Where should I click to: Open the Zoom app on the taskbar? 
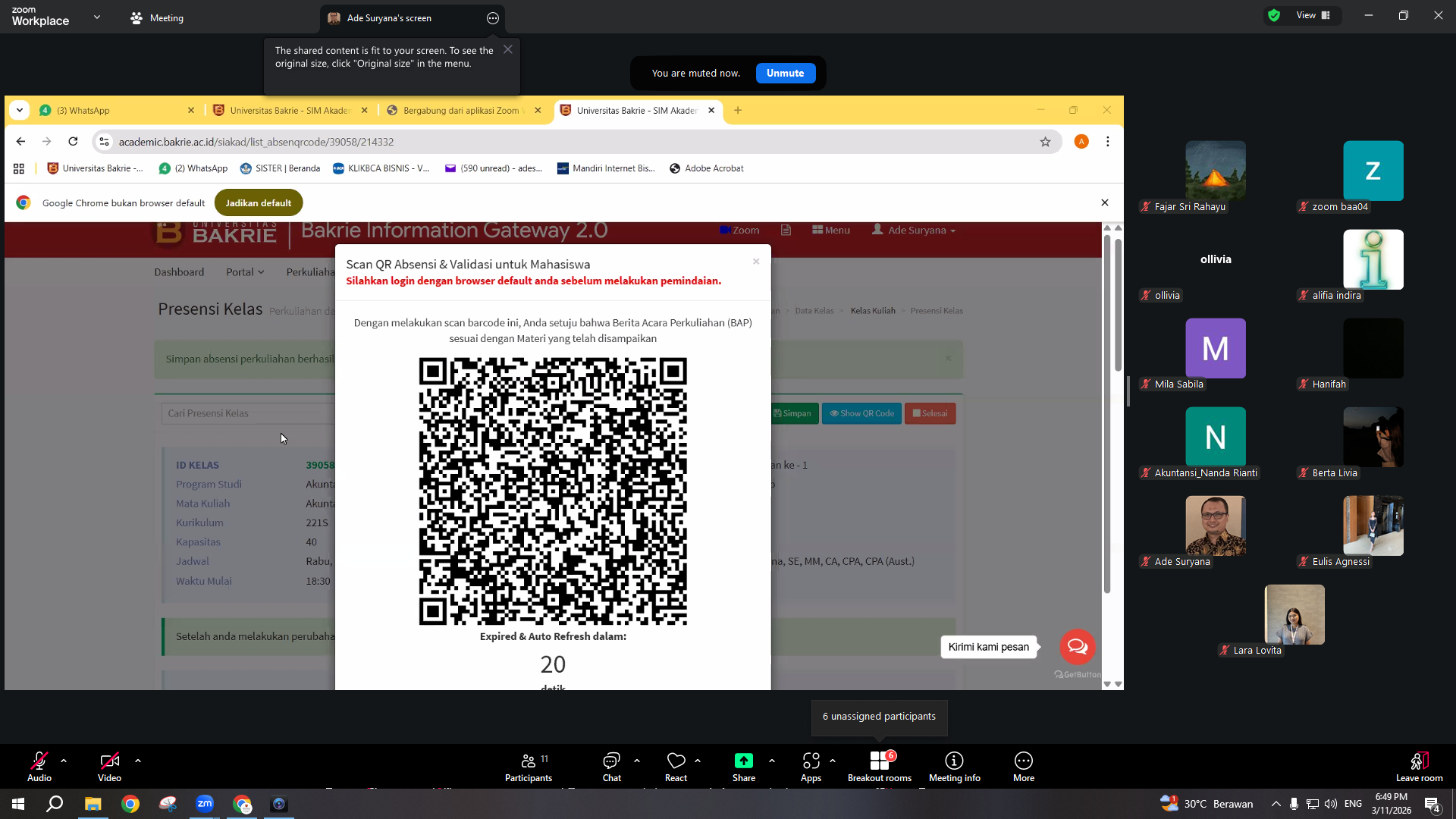click(205, 804)
